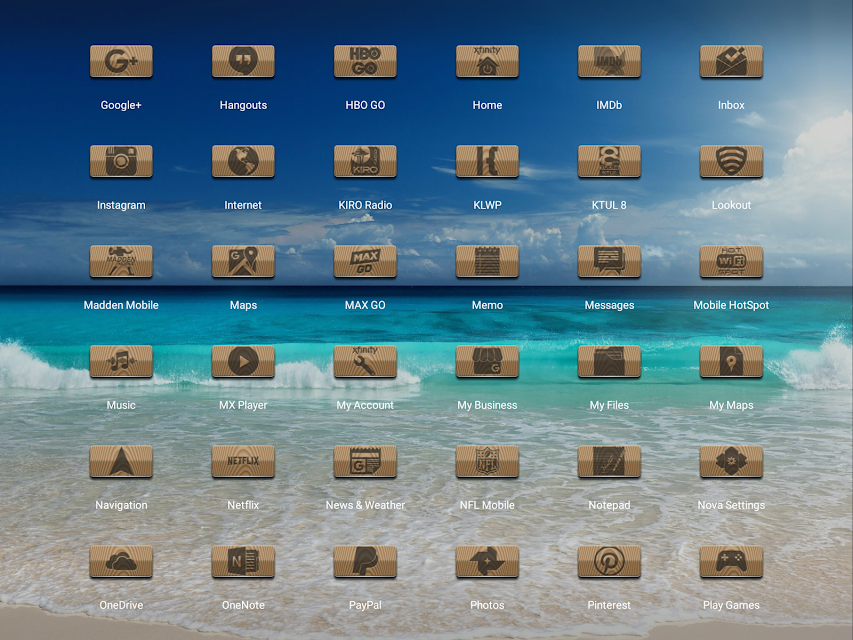Click the 'Madden Mobile' label text
This screenshot has width=853, height=640.
121,305
